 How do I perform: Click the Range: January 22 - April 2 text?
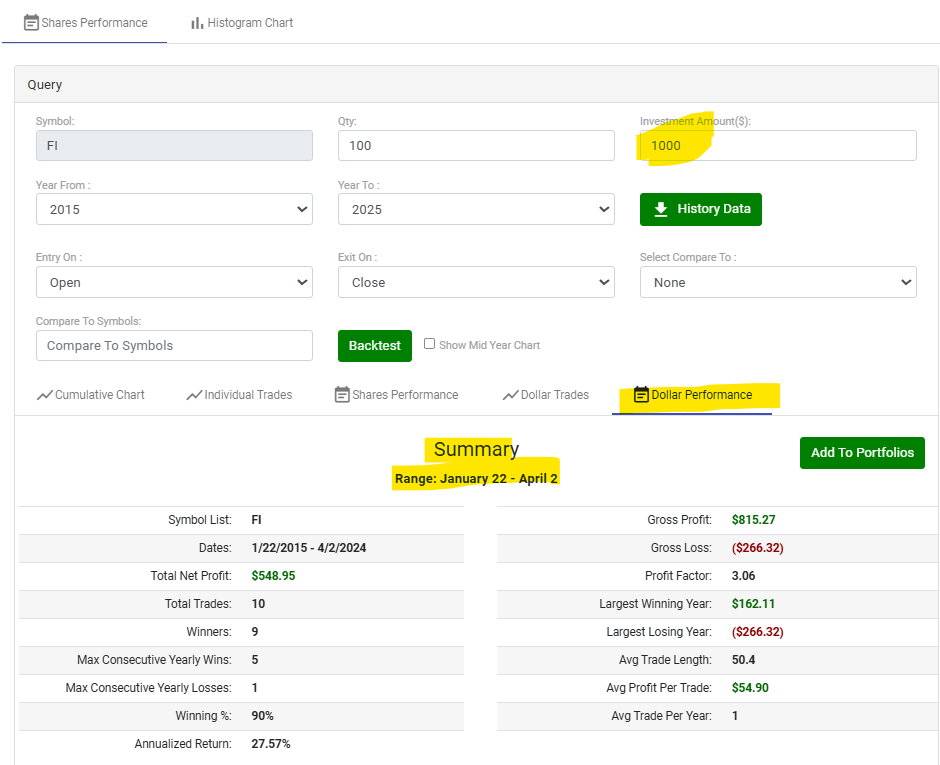(476, 478)
